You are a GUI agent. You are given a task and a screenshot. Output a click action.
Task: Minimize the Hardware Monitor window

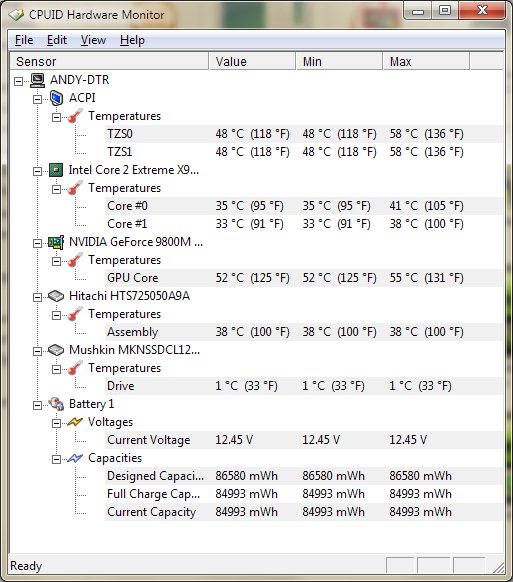(418, 11)
